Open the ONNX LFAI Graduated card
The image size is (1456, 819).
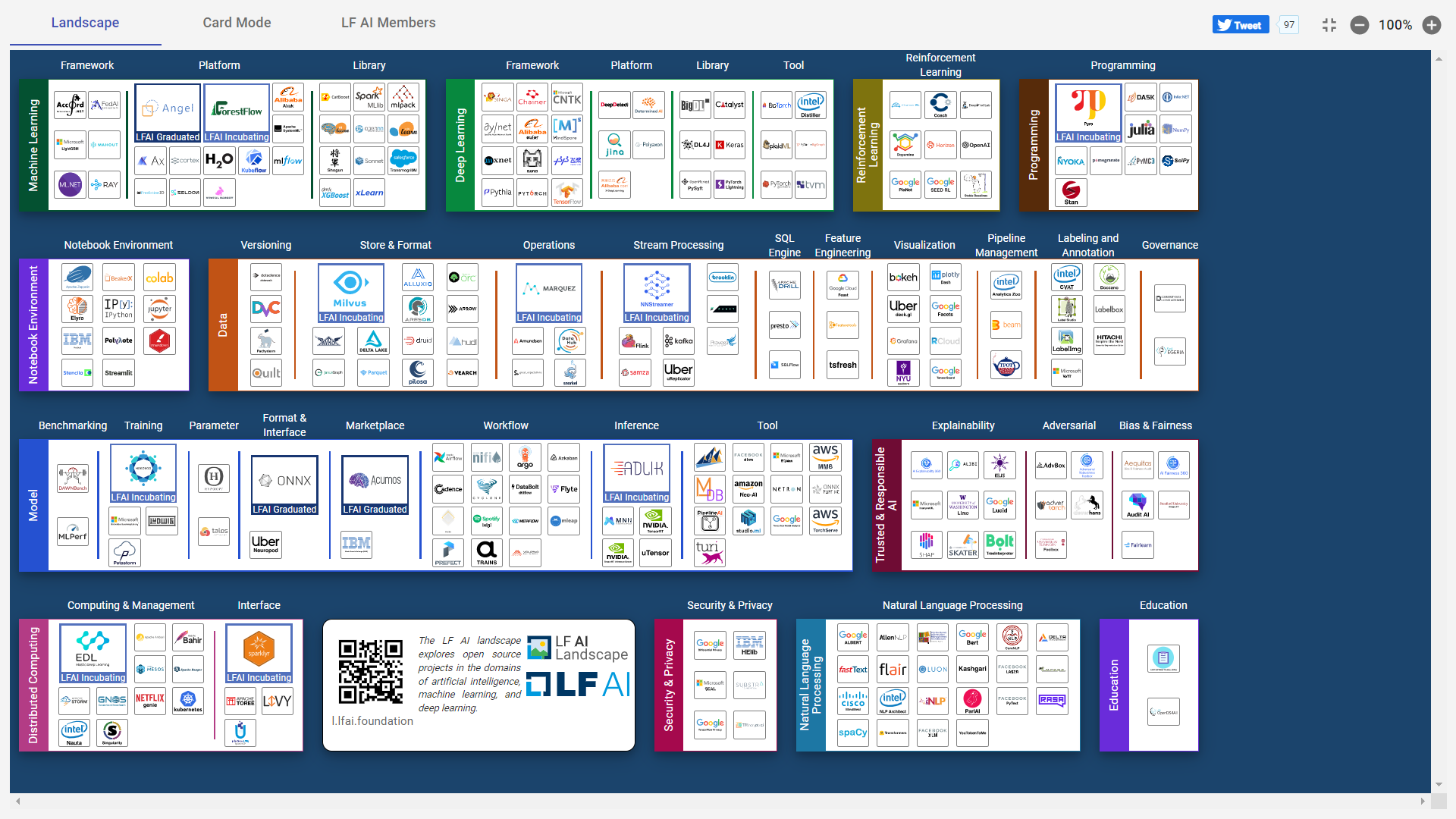tap(284, 485)
